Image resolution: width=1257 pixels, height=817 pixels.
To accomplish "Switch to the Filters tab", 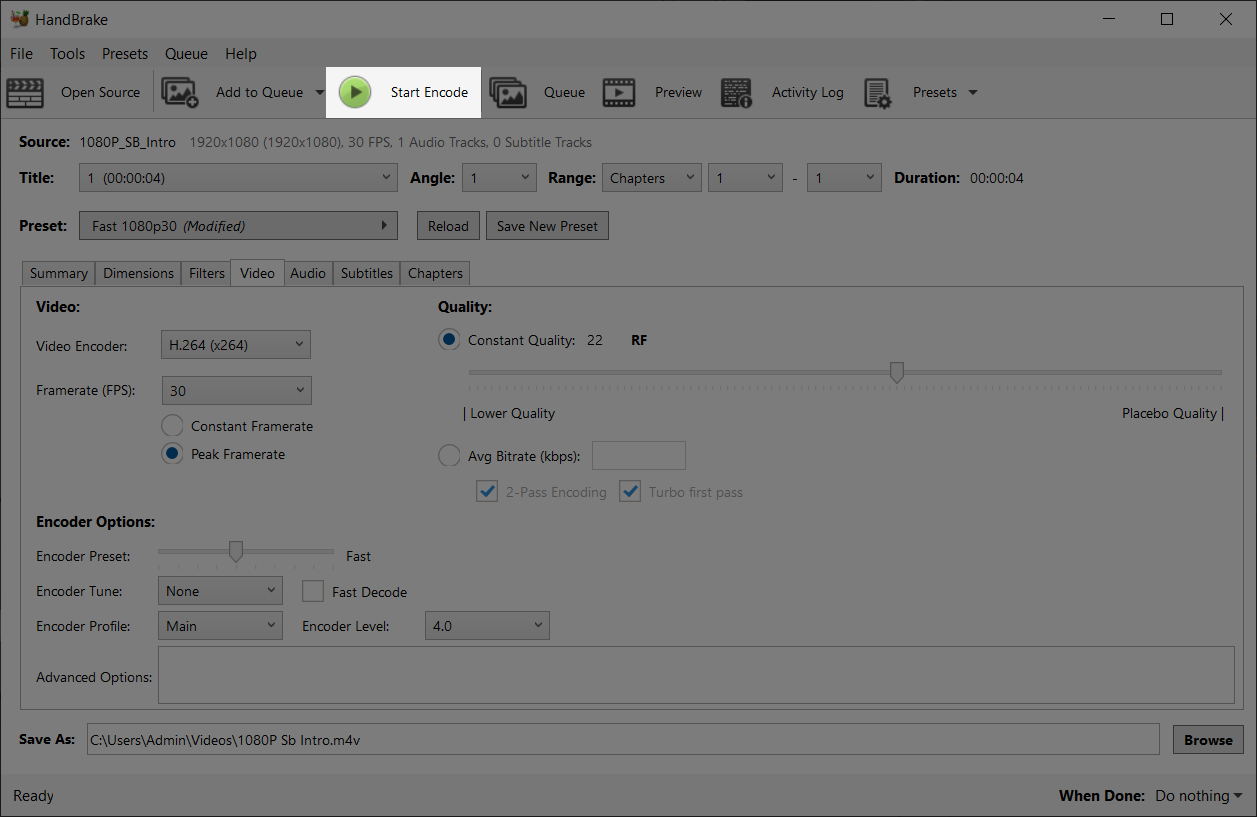I will (207, 273).
